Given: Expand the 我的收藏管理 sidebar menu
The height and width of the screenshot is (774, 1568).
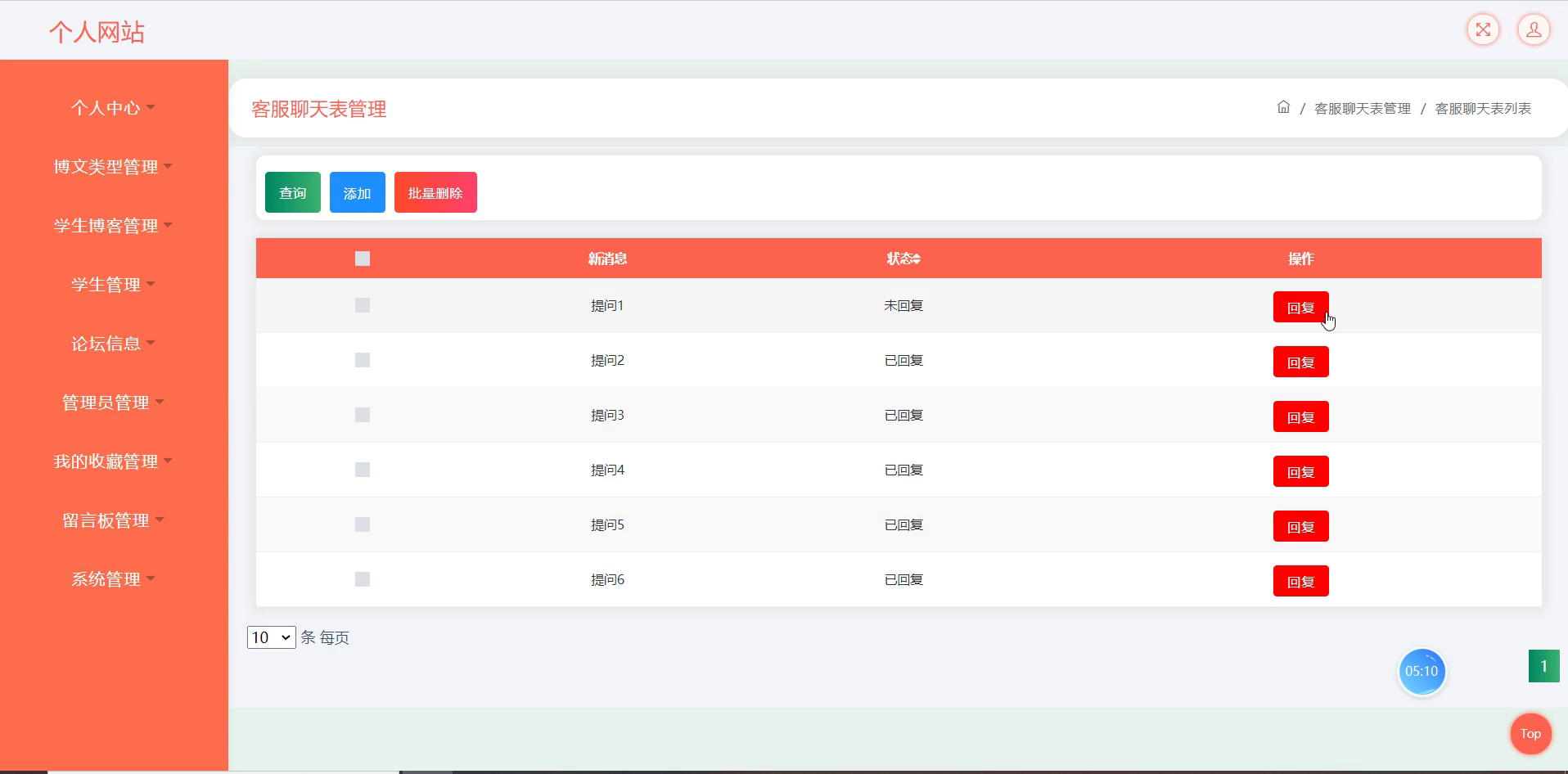Looking at the screenshot, I should (x=113, y=461).
